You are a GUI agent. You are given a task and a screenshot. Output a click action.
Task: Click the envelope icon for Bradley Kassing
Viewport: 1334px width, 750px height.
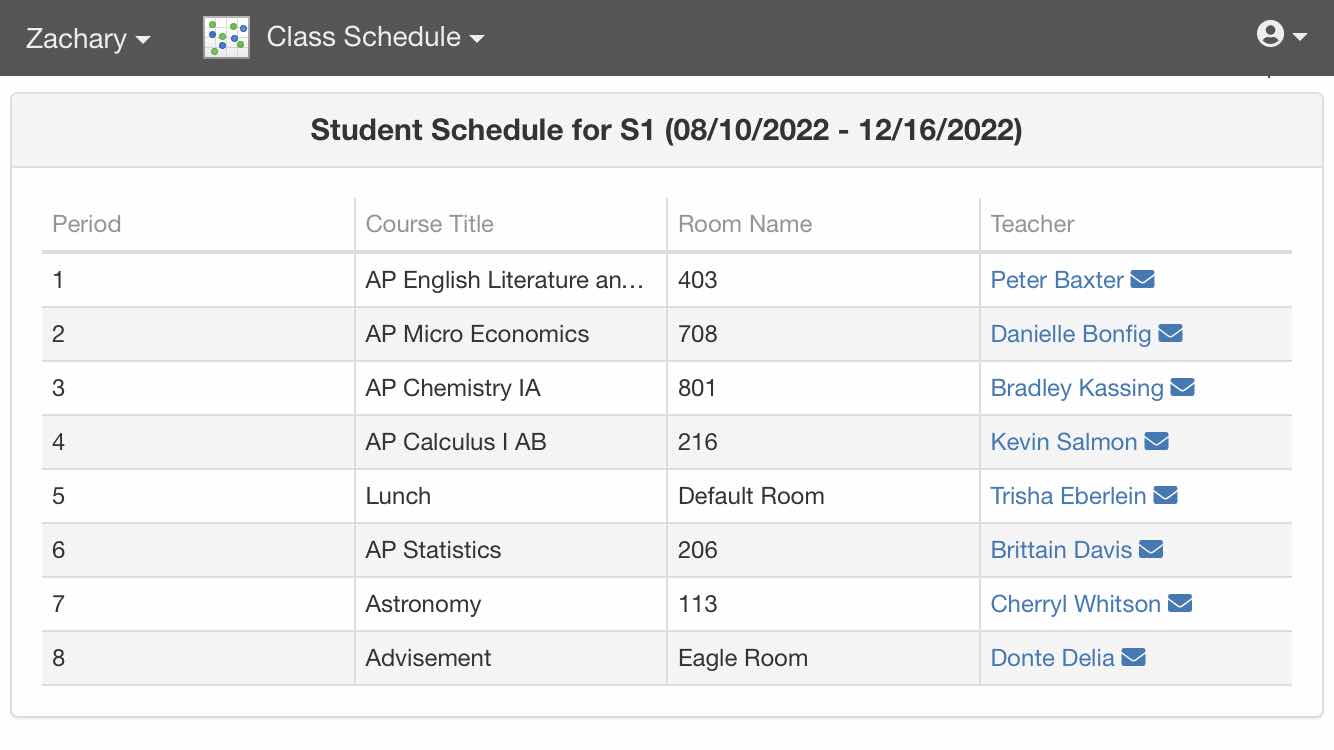tap(1182, 387)
